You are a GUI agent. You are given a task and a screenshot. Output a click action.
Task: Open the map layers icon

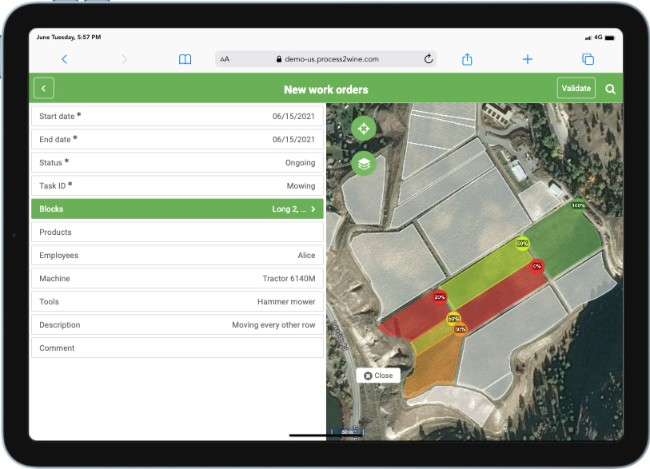coord(364,163)
